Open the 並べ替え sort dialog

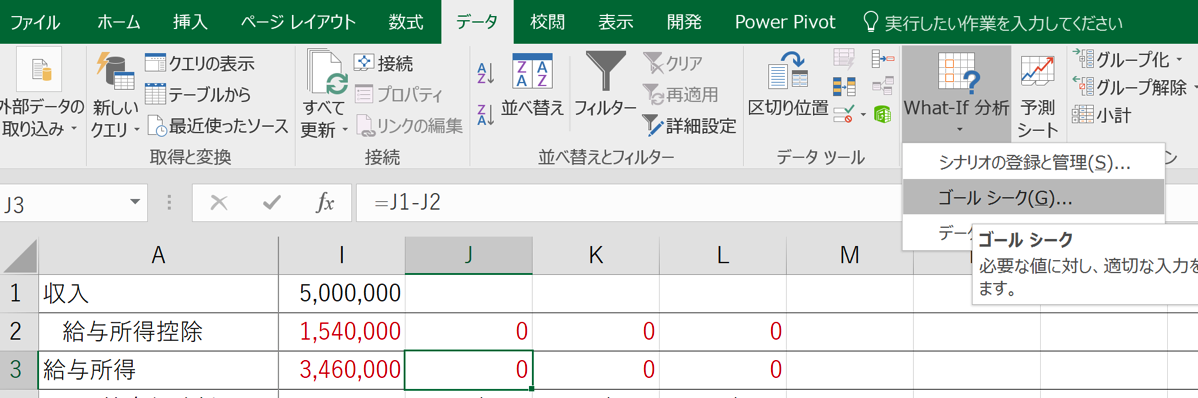click(533, 86)
